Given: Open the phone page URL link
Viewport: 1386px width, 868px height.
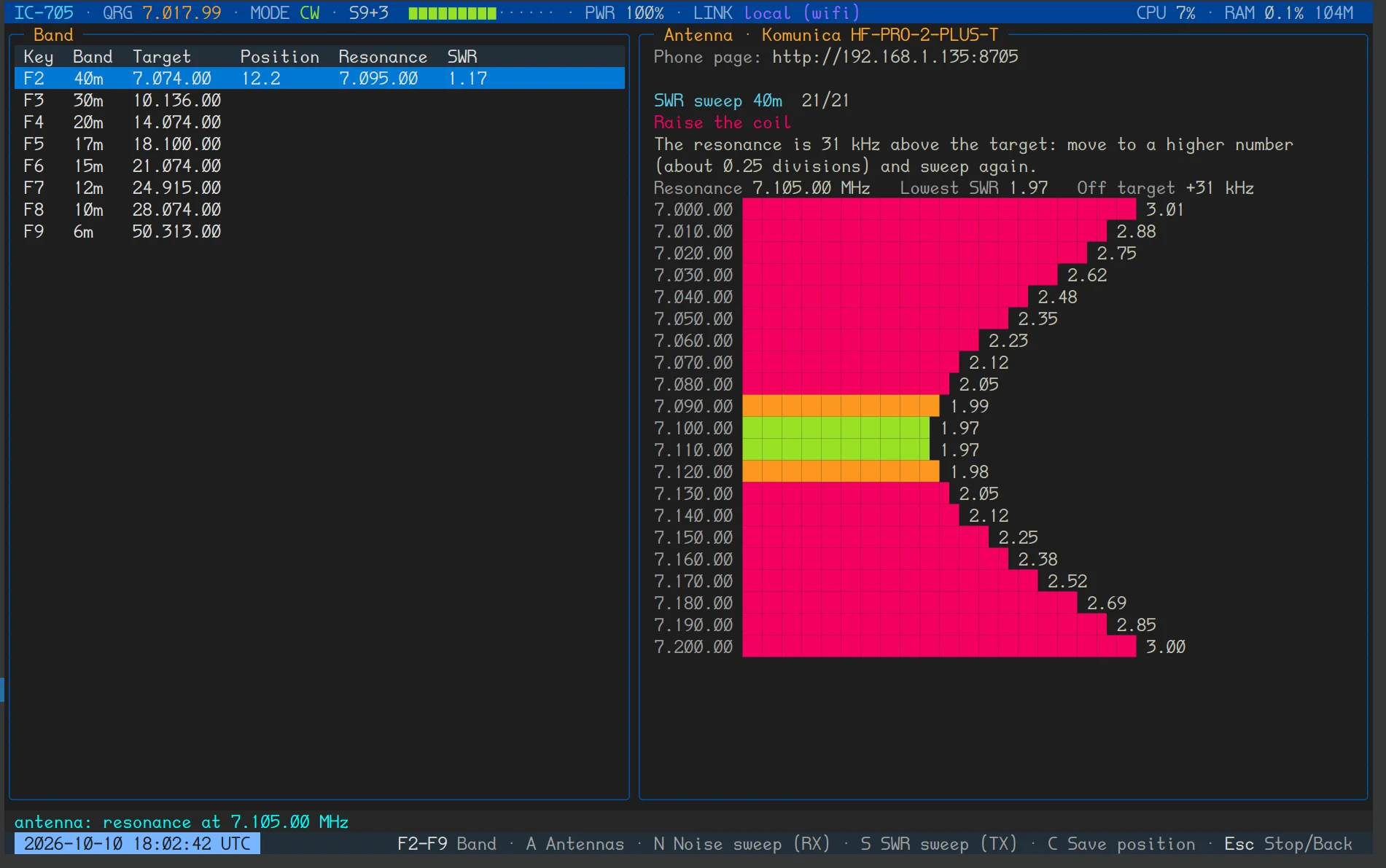Looking at the screenshot, I should pyautogui.click(x=895, y=57).
